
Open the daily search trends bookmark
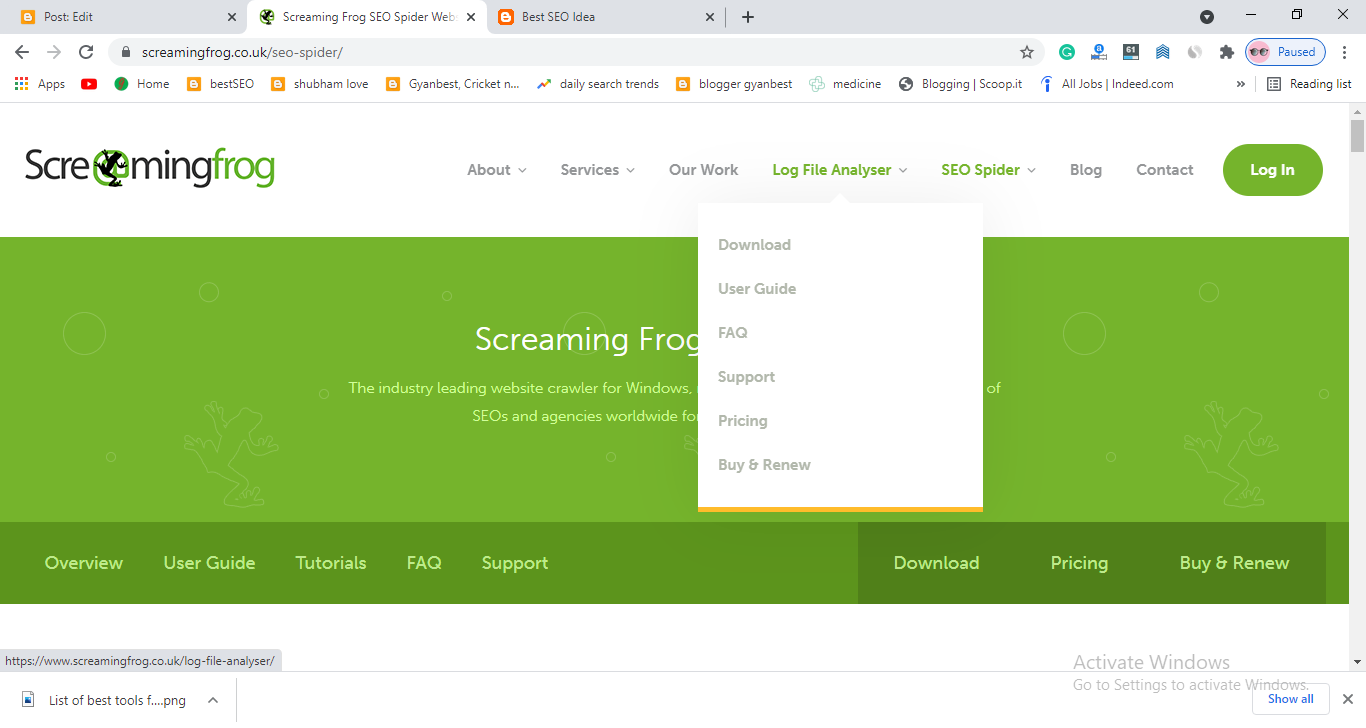pos(598,84)
